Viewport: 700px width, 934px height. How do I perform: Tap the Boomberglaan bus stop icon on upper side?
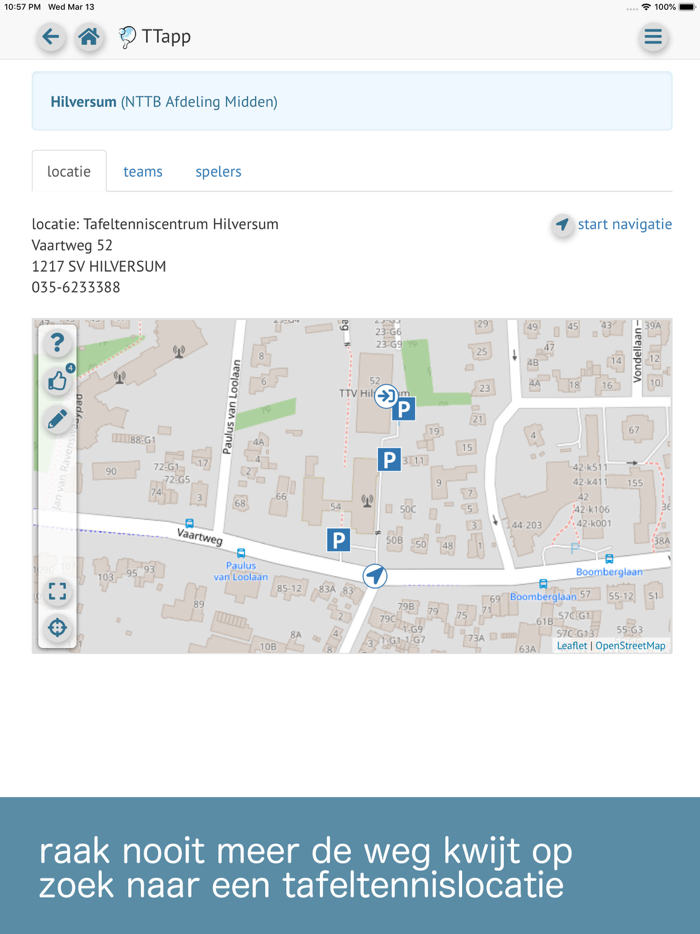click(609, 559)
